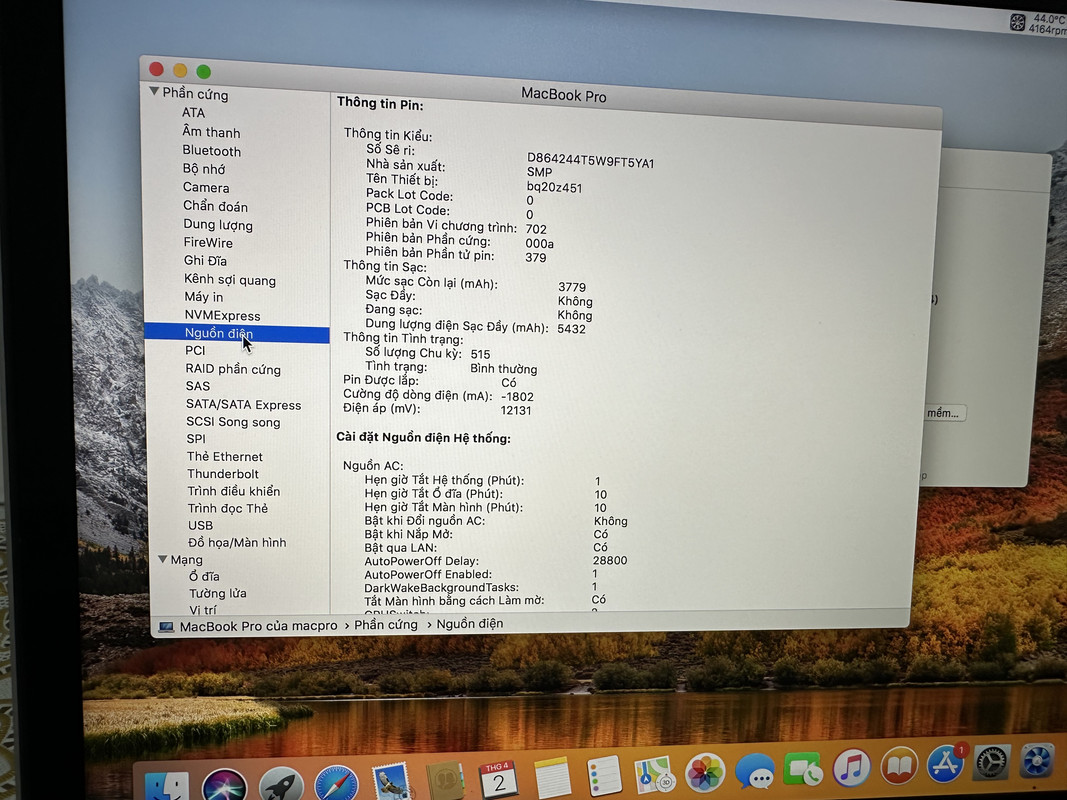
Task: Open Contacts book icon in dock
Action: pyautogui.click(x=444, y=780)
